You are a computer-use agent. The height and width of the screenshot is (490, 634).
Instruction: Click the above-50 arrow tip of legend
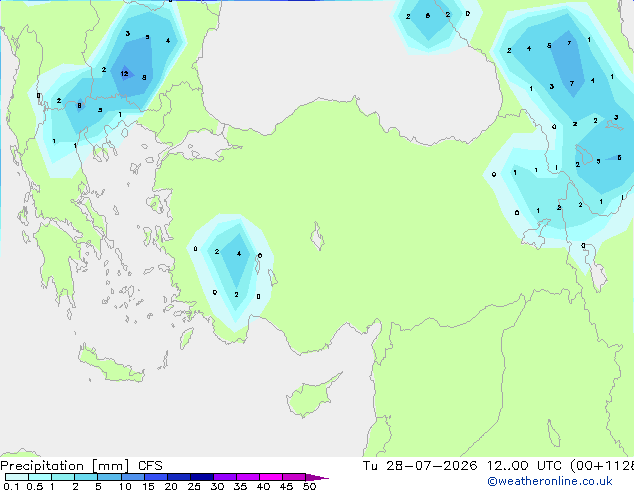click(317, 477)
